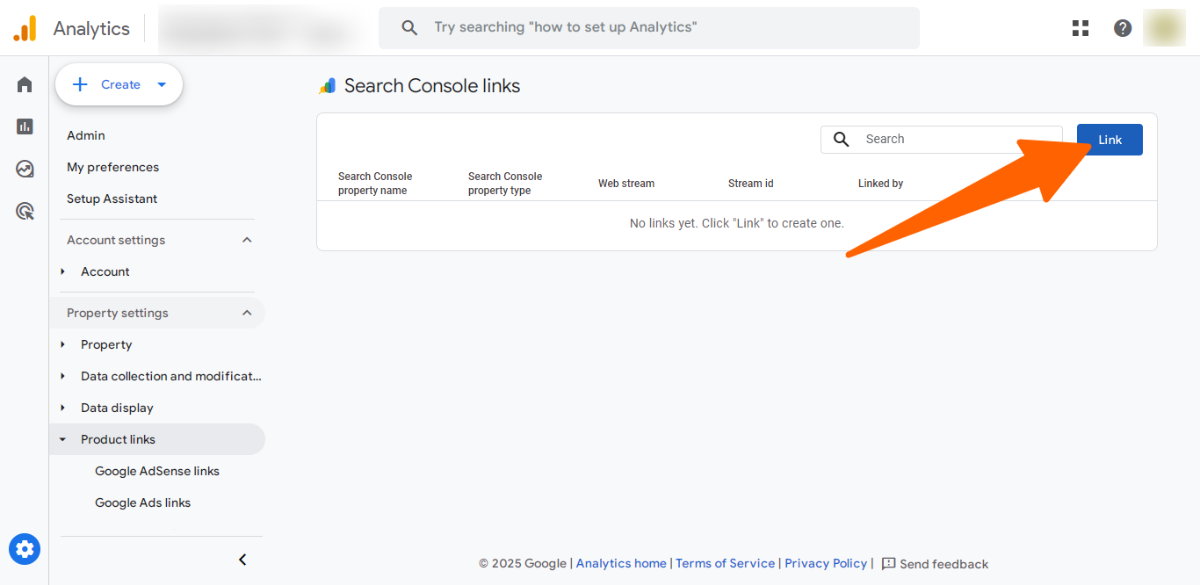The height and width of the screenshot is (585, 1200).
Task: Open the Help question mark icon
Action: (1123, 28)
